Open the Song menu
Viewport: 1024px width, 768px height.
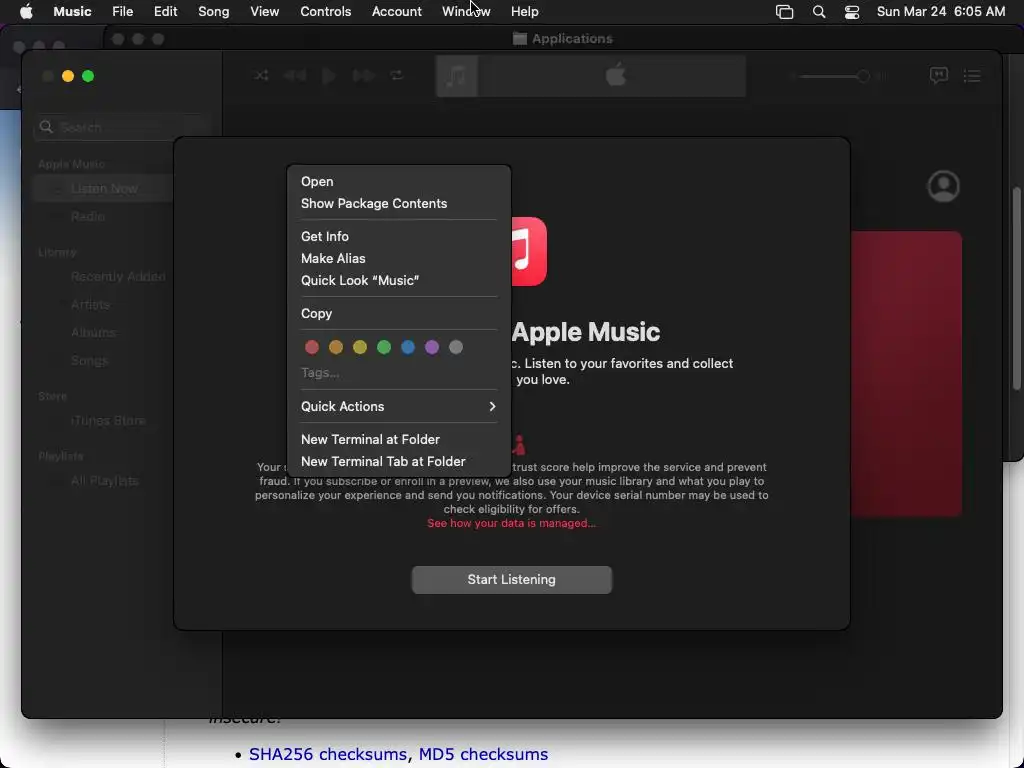214,11
